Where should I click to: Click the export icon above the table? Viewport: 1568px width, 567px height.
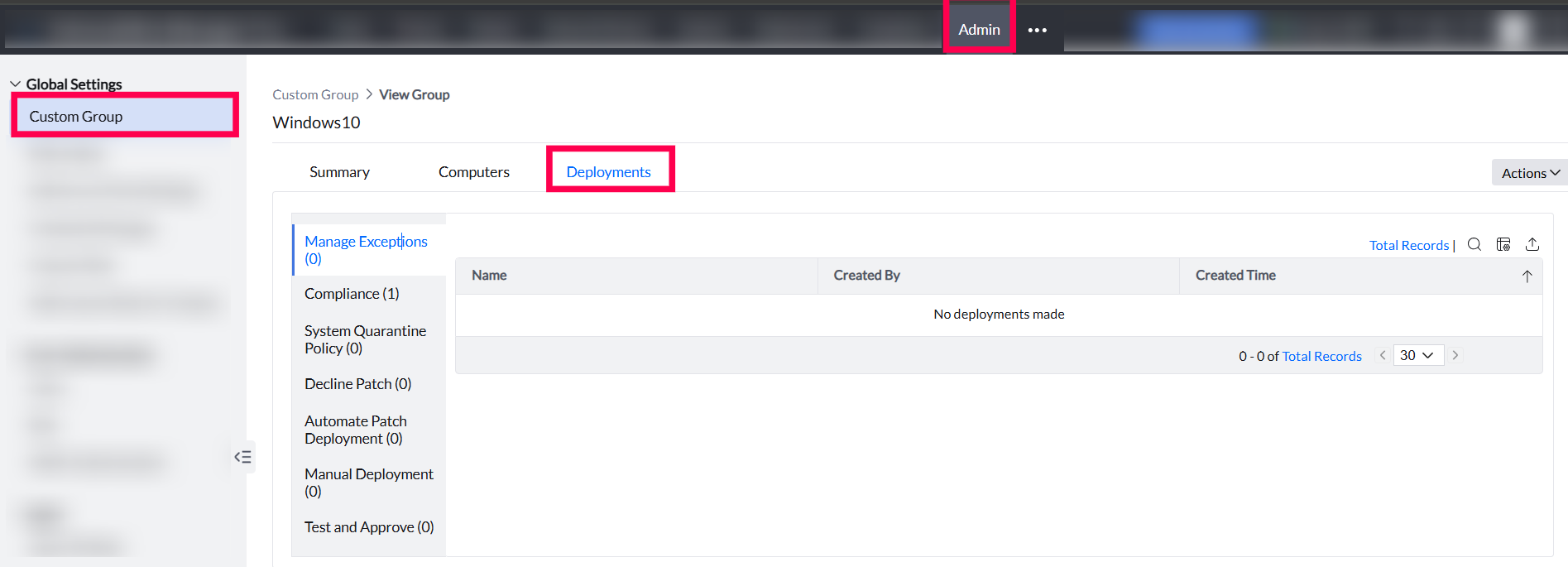1532,244
